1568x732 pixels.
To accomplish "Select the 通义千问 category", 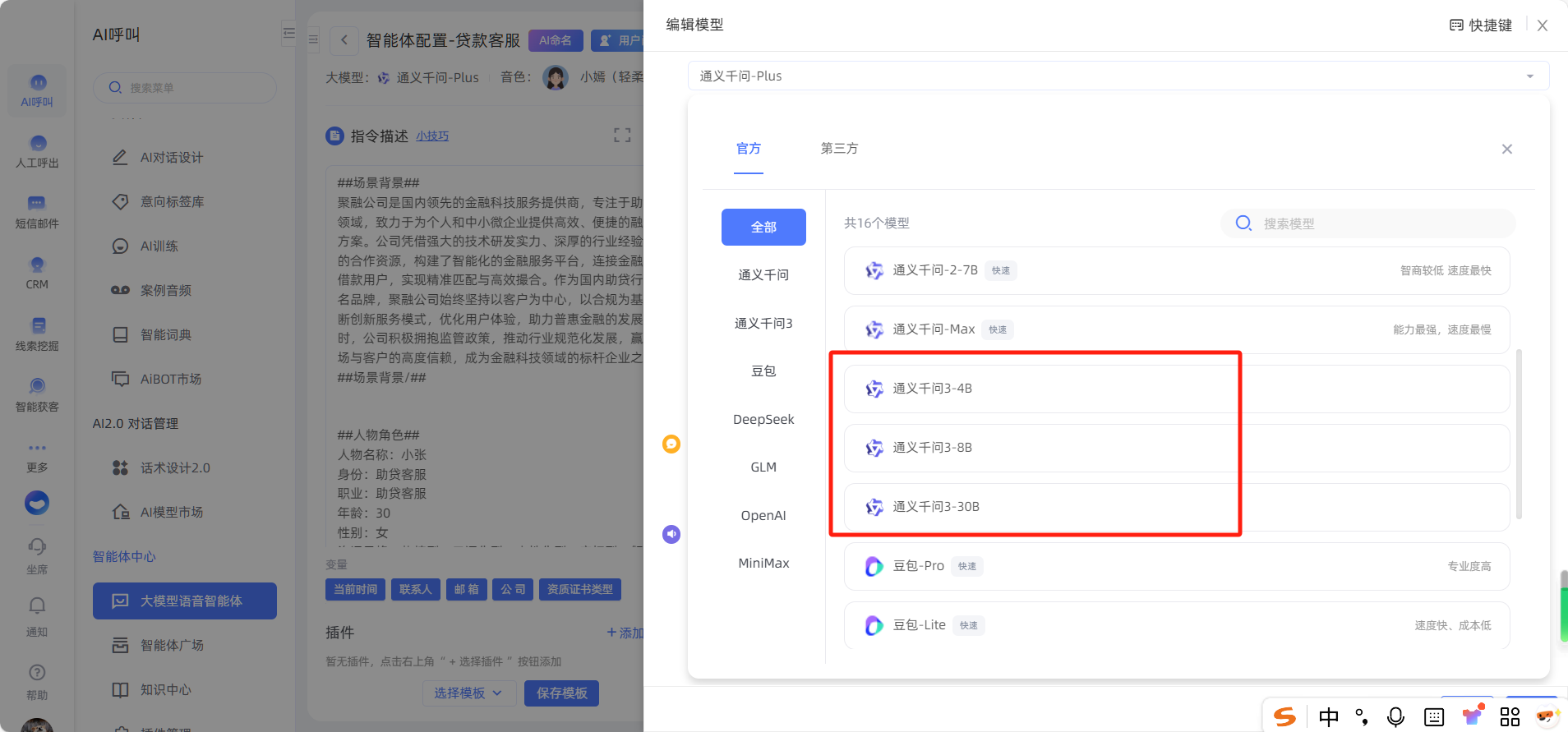I will (x=763, y=274).
